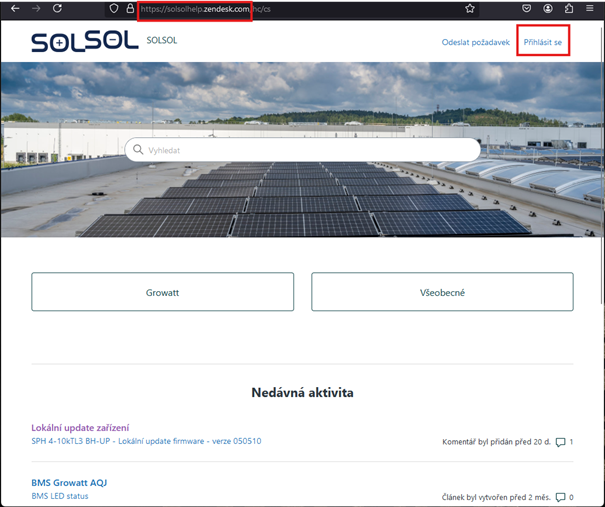Click comment bubble icon for Lokální update zařízení
Screen dimensions: 605x507
click(560, 442)
